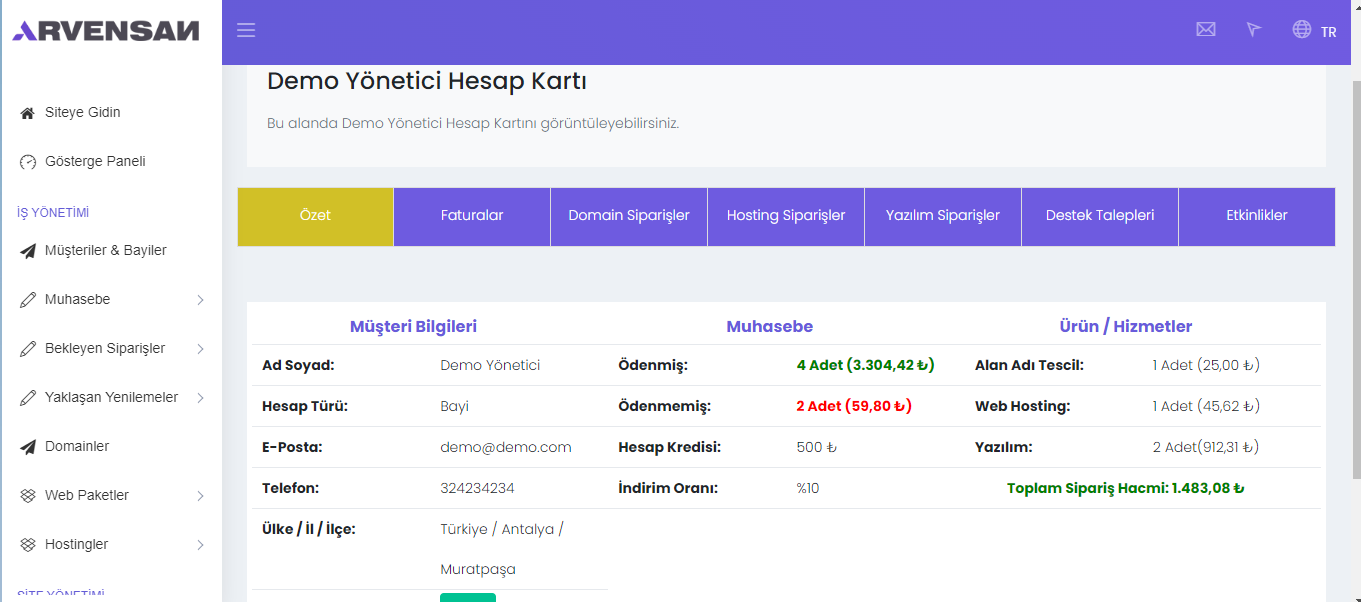
Task: Open Web Paketler sidebar item
Action: (87, 495)
